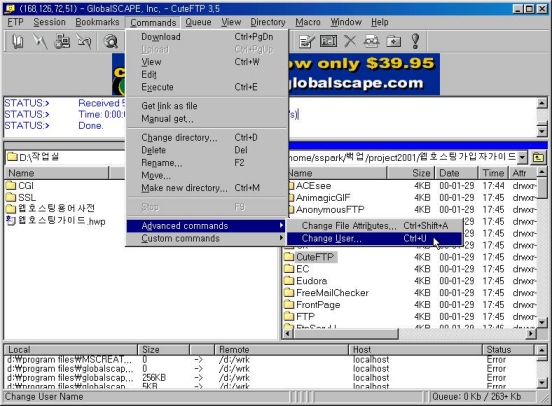
Task: Click the Rename text-box toolbar icon
Action: pyautogui.click(x=328, y=41)
